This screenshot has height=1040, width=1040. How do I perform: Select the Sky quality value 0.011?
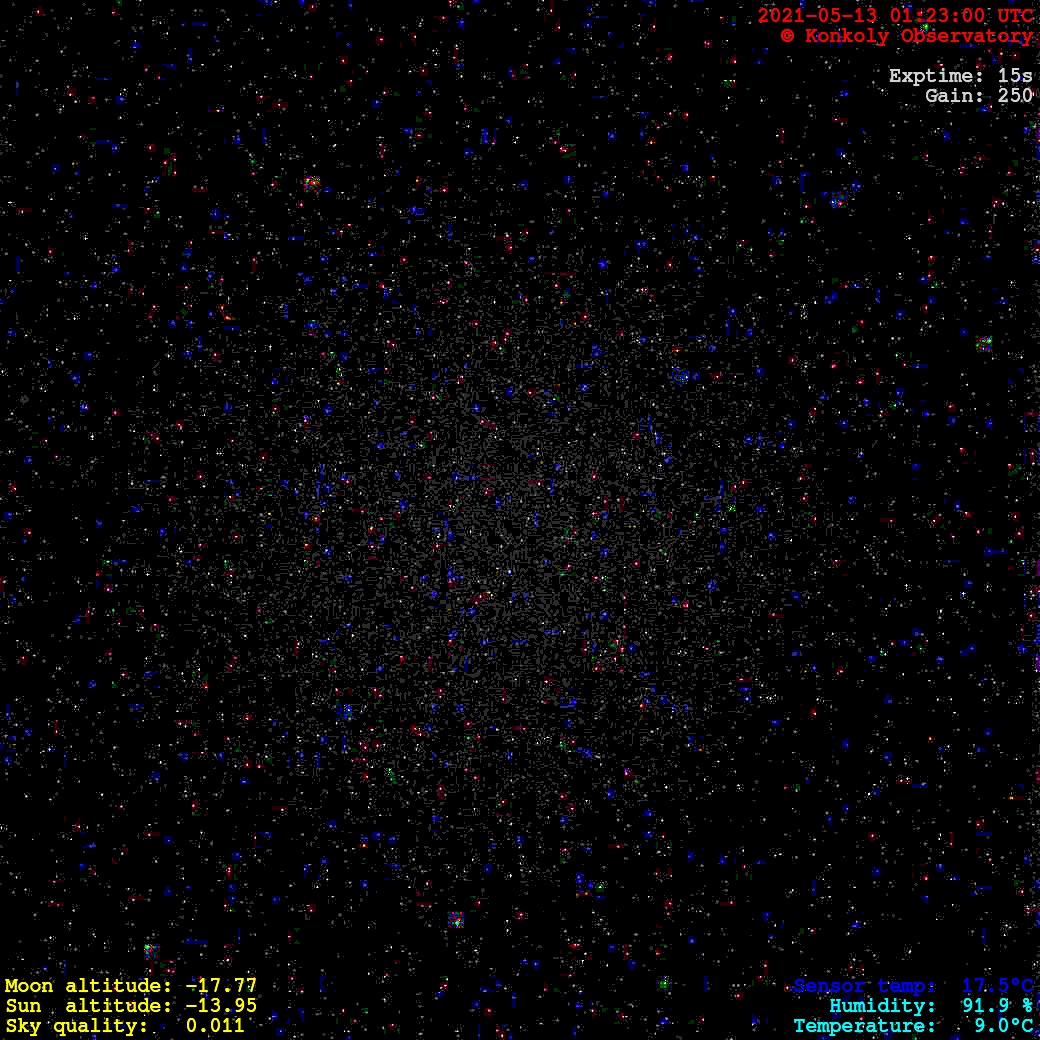216,1026
